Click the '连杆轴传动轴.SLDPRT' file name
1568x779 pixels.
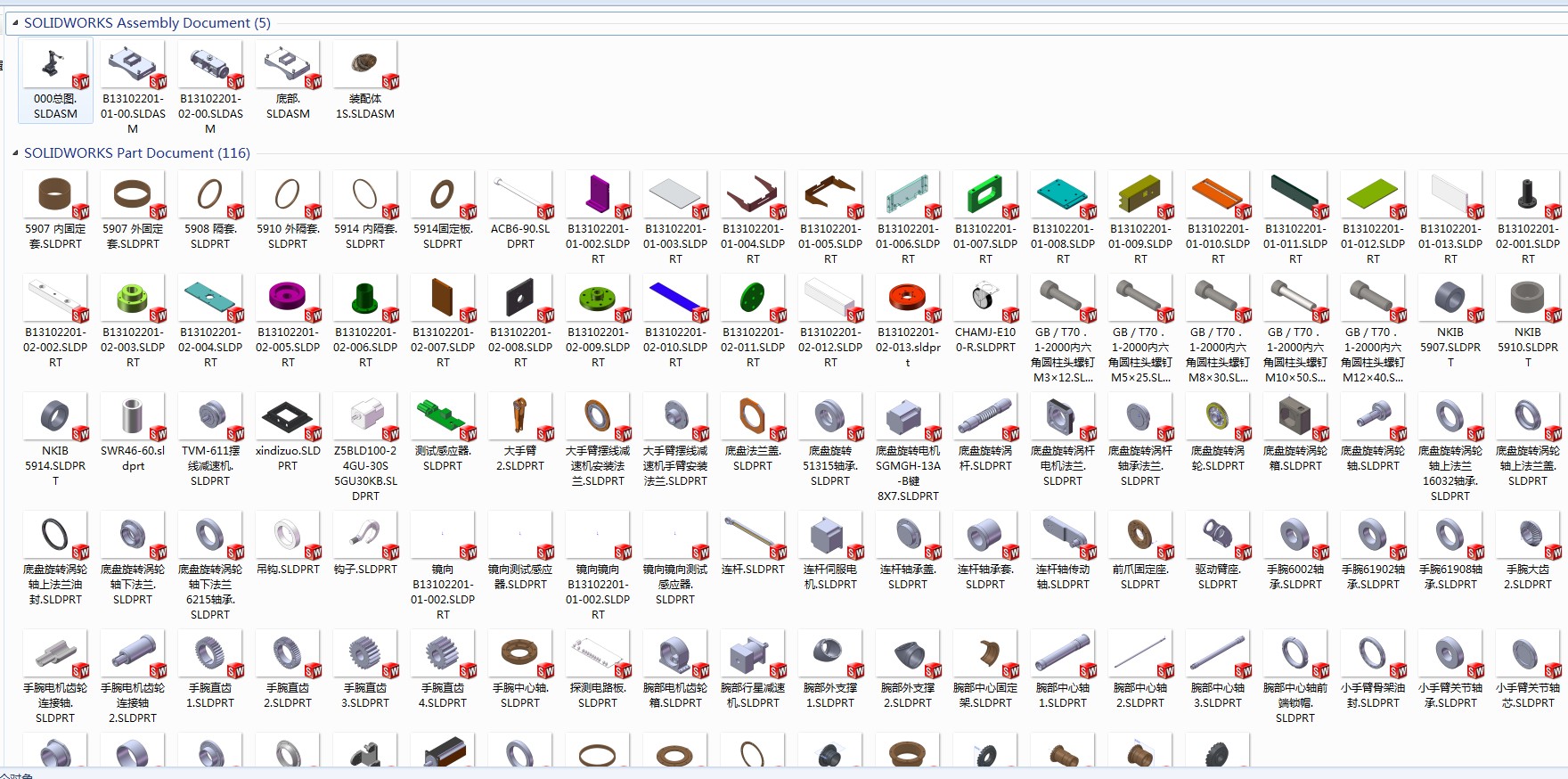[1063, 577]
